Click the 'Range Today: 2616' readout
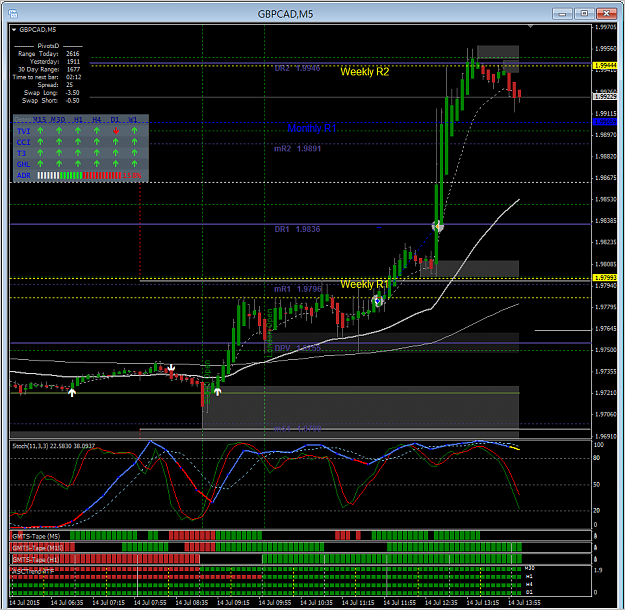 [x=49, y=53]
